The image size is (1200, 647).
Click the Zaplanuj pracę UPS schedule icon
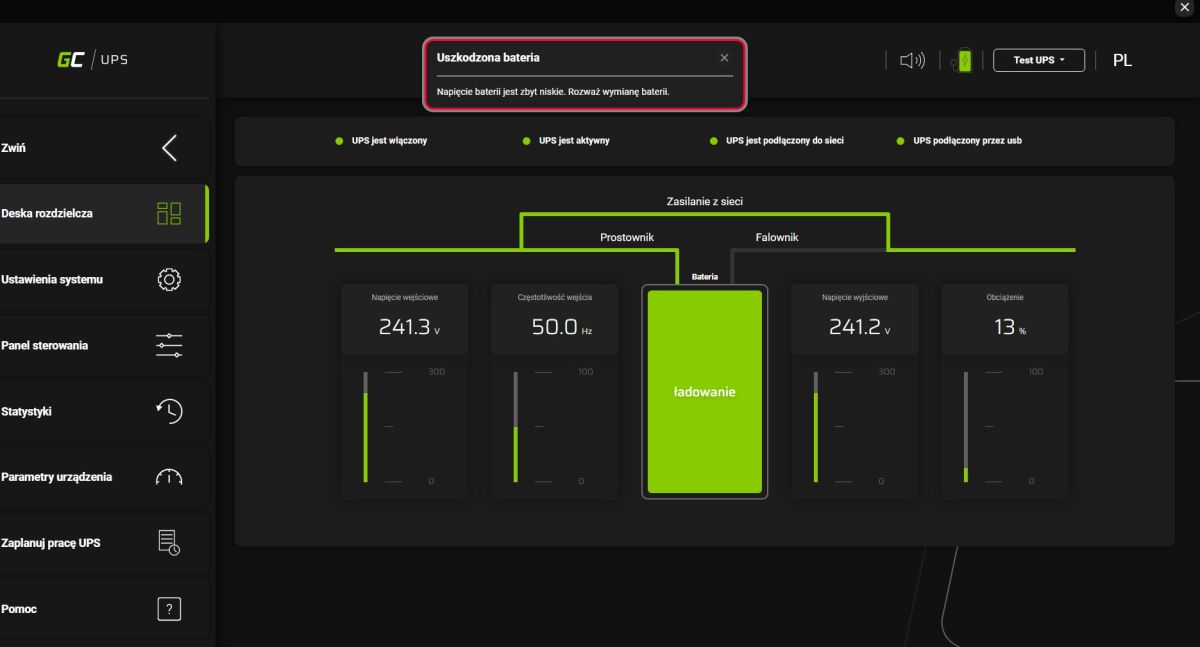tap(169, 543)
